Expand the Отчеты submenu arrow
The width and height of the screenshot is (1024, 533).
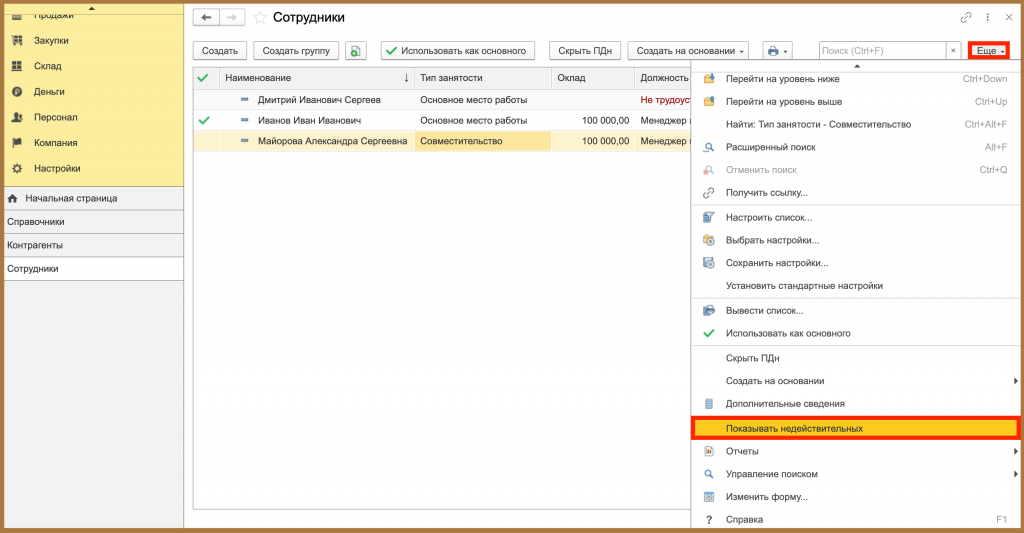pyautogui.click(x=1016, y=451)
